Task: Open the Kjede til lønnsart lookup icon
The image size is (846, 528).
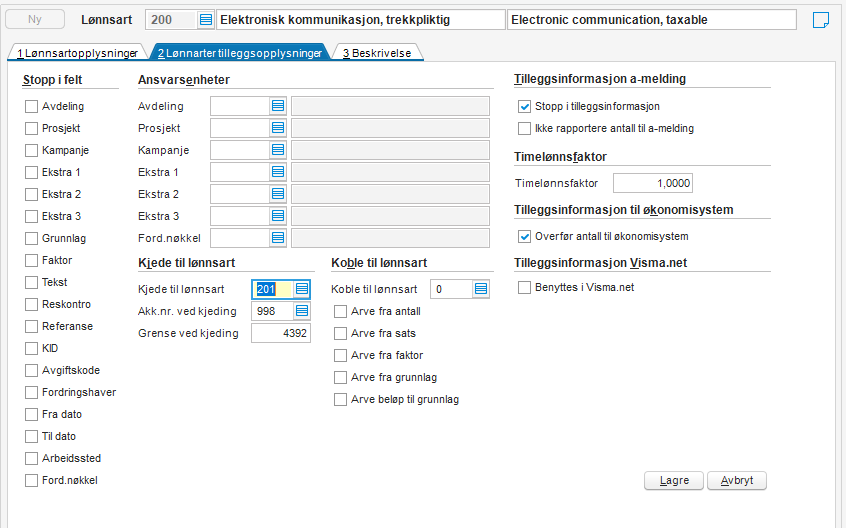Action: click(x=302, y=289)
